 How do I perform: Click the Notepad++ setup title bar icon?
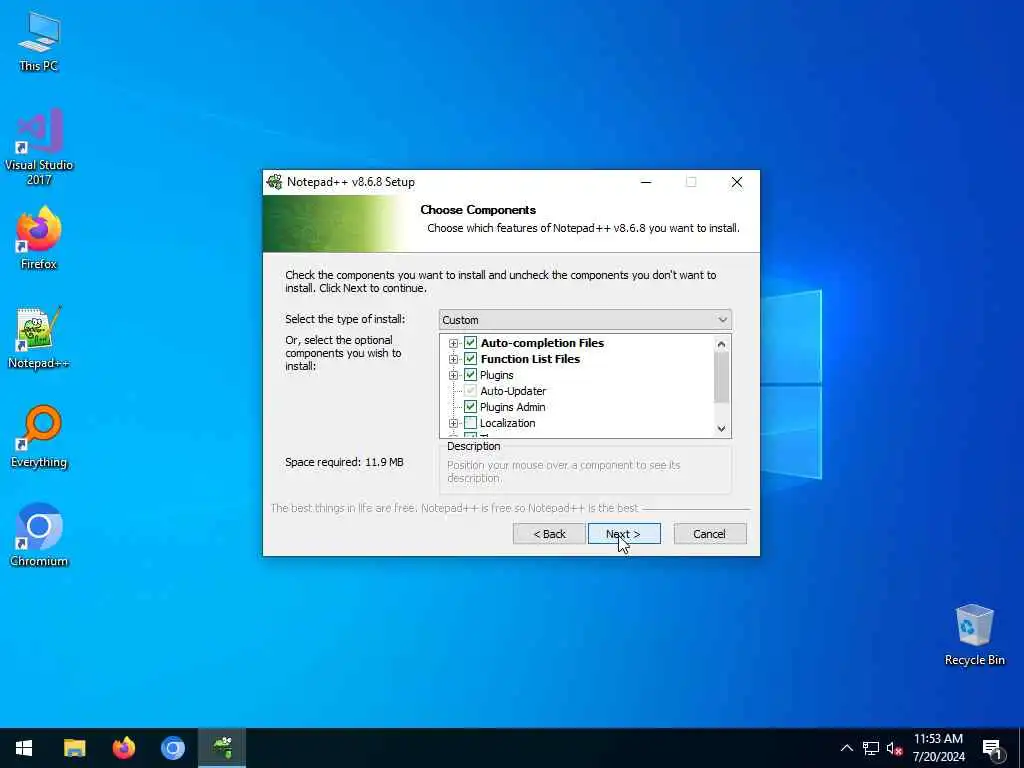pyautogui.click(x=274, y=182)
